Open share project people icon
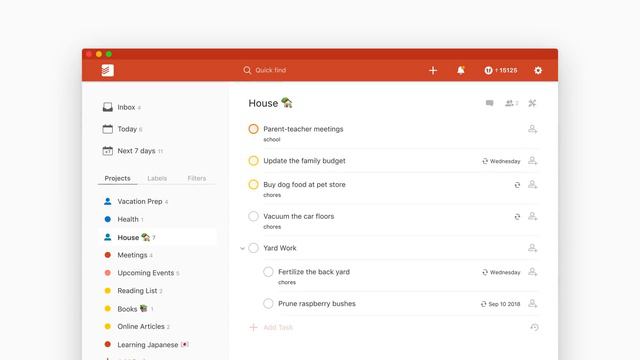The height and width of the screenshot is (360, 640). (x=511, y=103)
